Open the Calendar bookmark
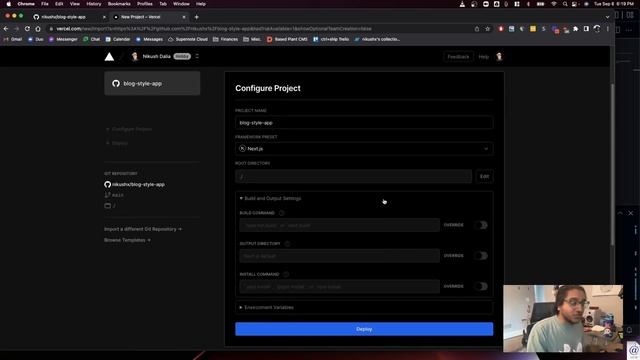This screenshot has width=640, height=360. tap(118, 39)
